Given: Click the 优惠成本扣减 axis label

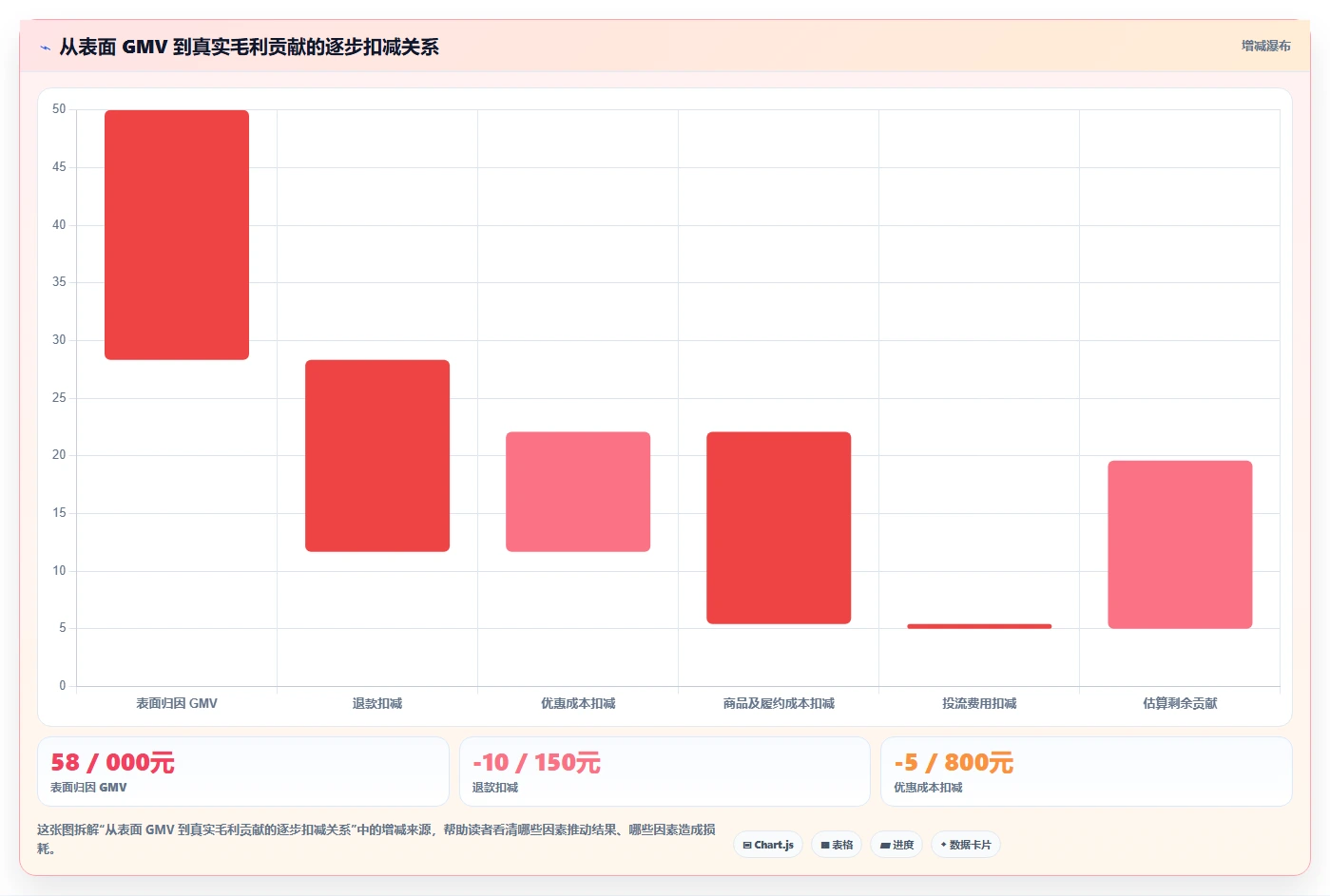Looking at the screenshot, I should coord(578,703).
